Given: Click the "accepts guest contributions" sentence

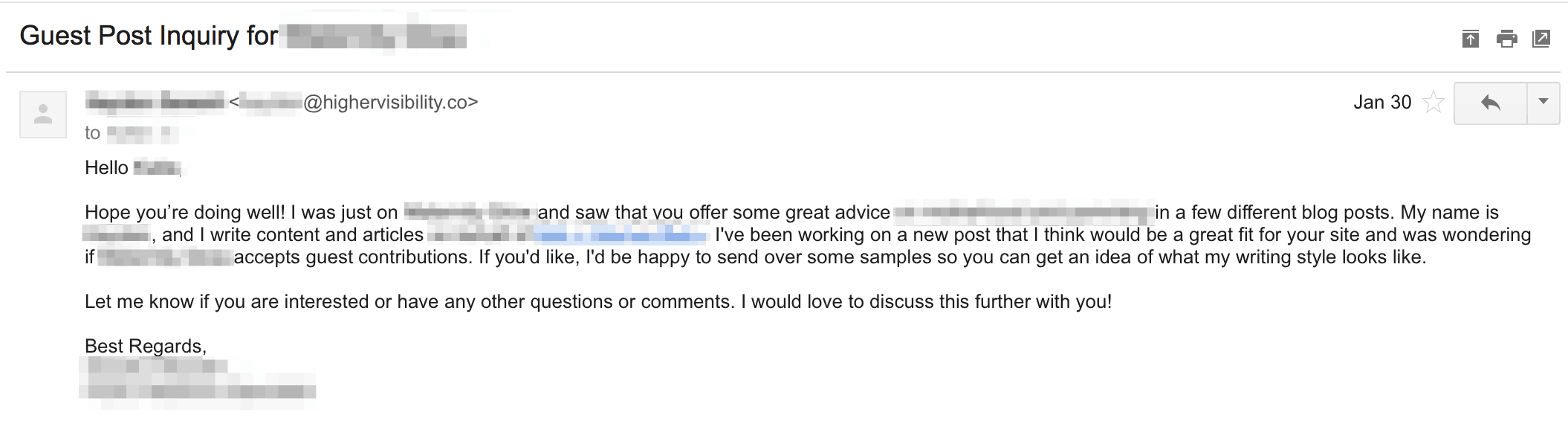Looking at the screenshot, I should pos(352,257).
